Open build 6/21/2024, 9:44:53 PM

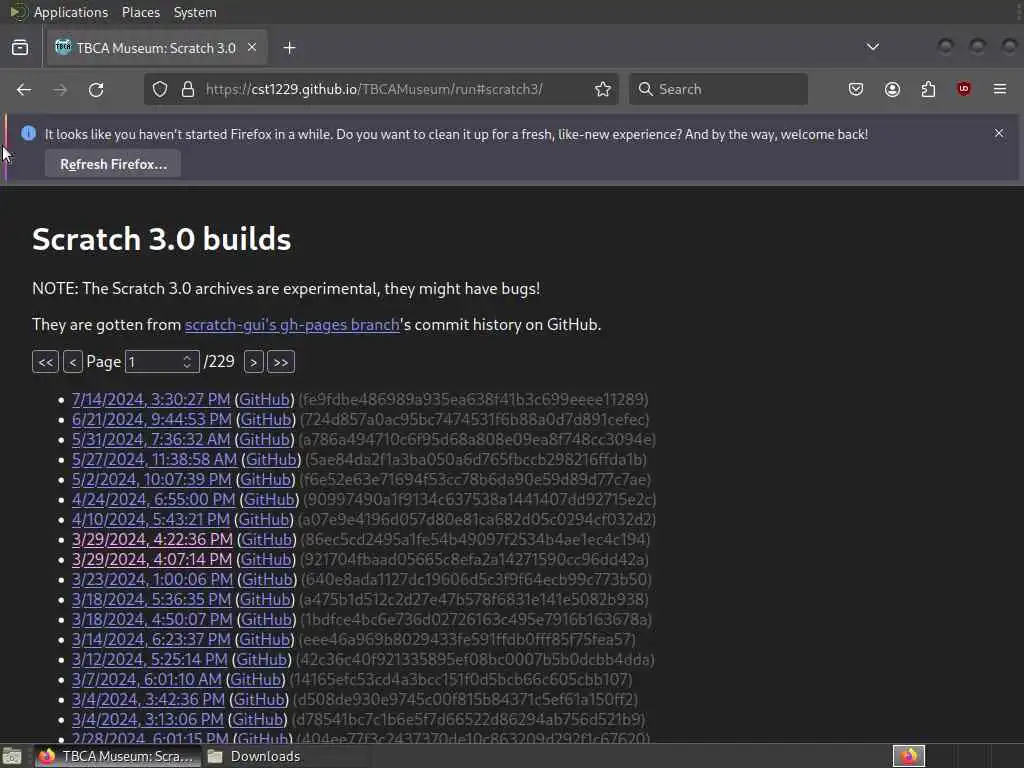[x=152, y=419]
